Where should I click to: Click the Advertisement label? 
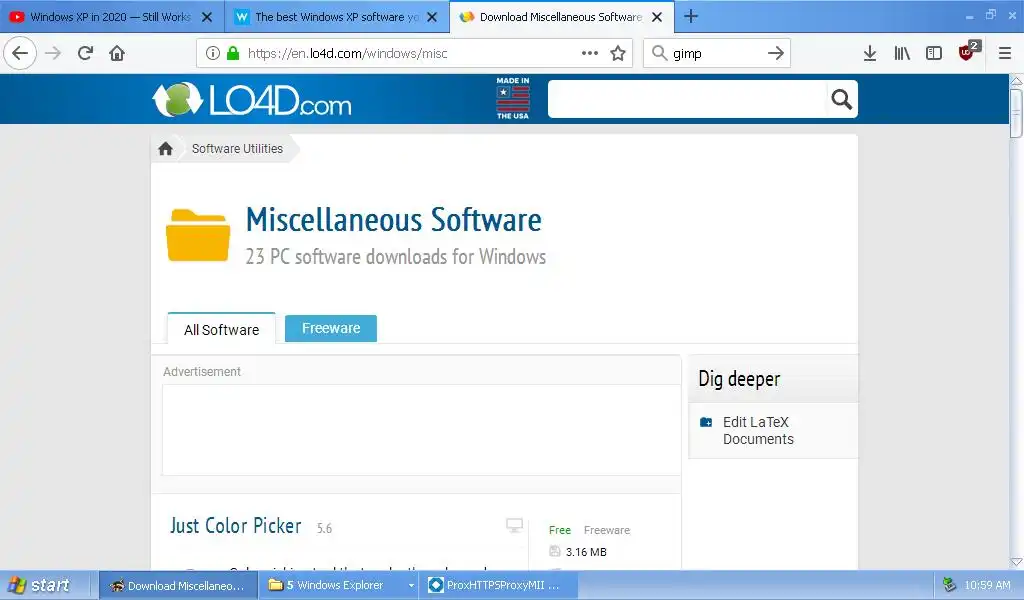tap(202, 371)
